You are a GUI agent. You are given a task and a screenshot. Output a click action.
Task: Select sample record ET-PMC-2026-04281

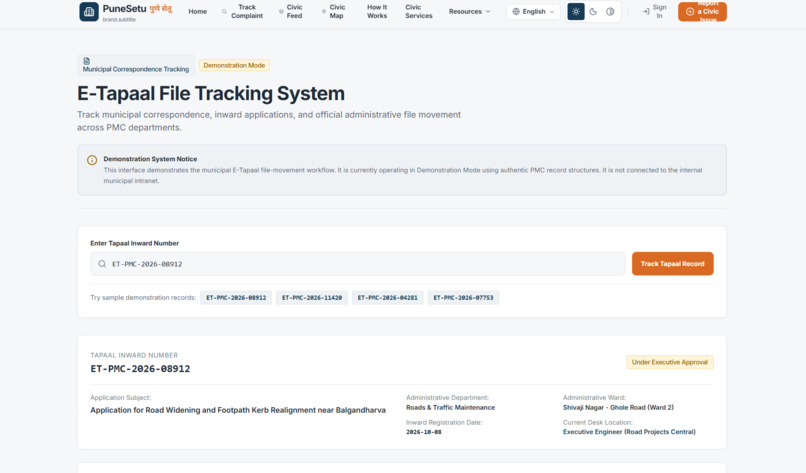[x=388, y=298]
